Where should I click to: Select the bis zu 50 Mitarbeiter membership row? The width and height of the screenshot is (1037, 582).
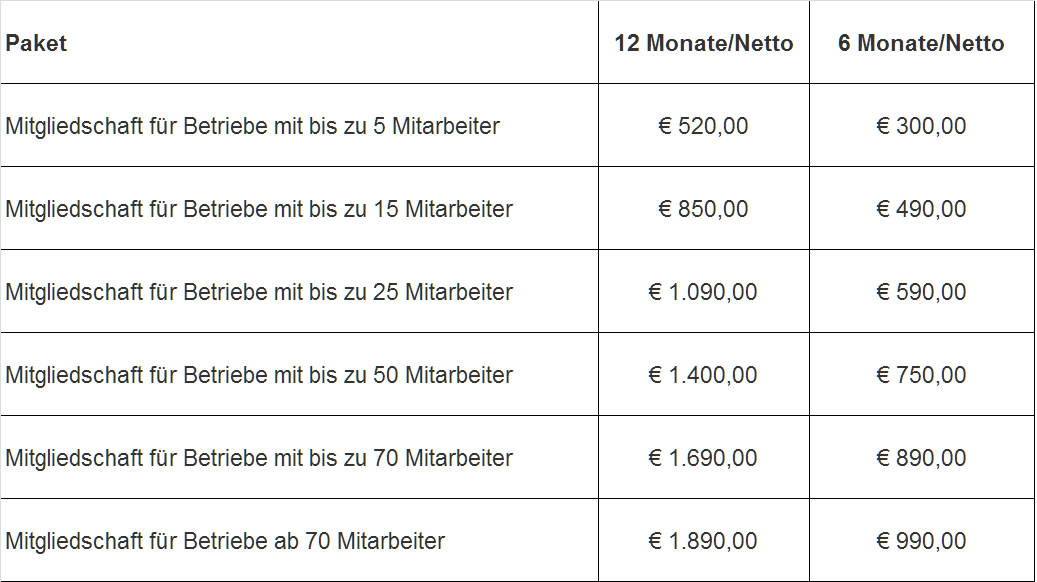[x=517, y=374]
